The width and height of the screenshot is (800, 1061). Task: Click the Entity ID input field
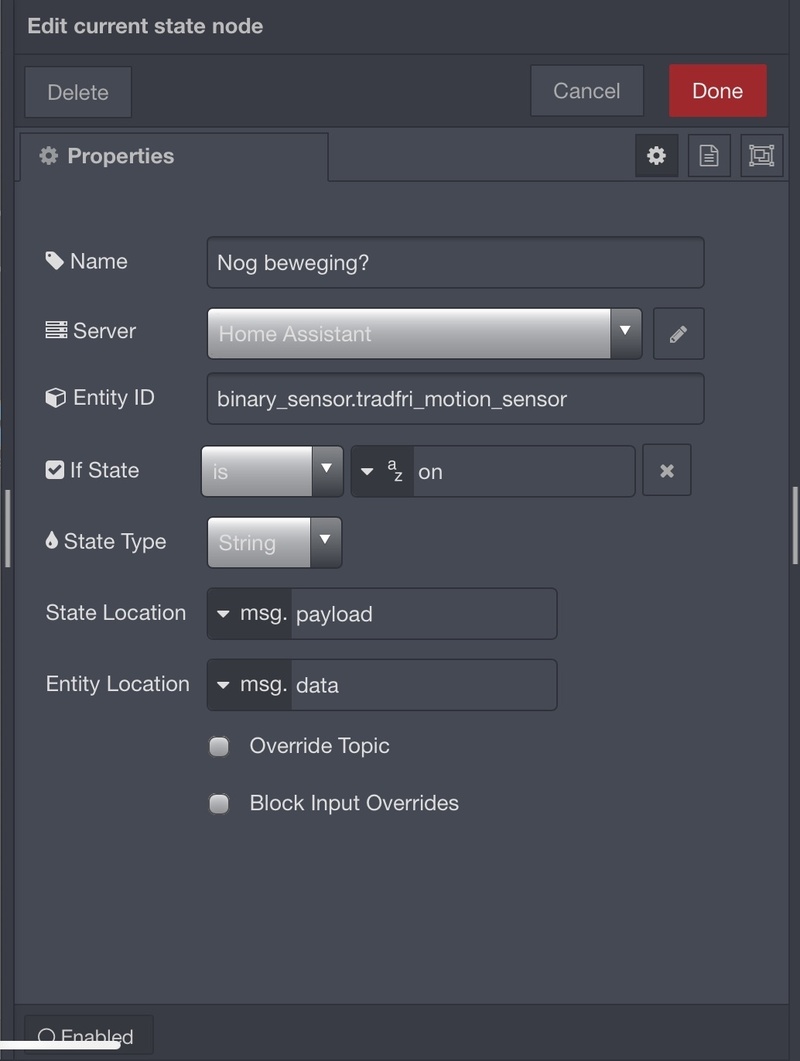pyautogui.click(x=455, y=399)
